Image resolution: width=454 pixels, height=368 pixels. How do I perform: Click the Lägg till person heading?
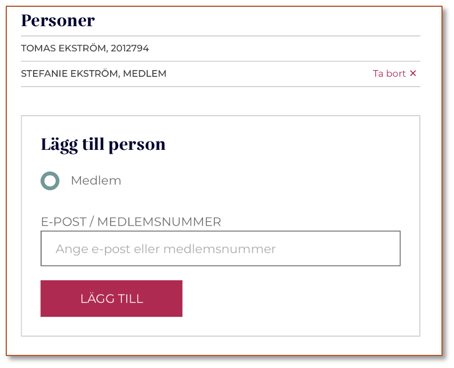tap(103, 145)
